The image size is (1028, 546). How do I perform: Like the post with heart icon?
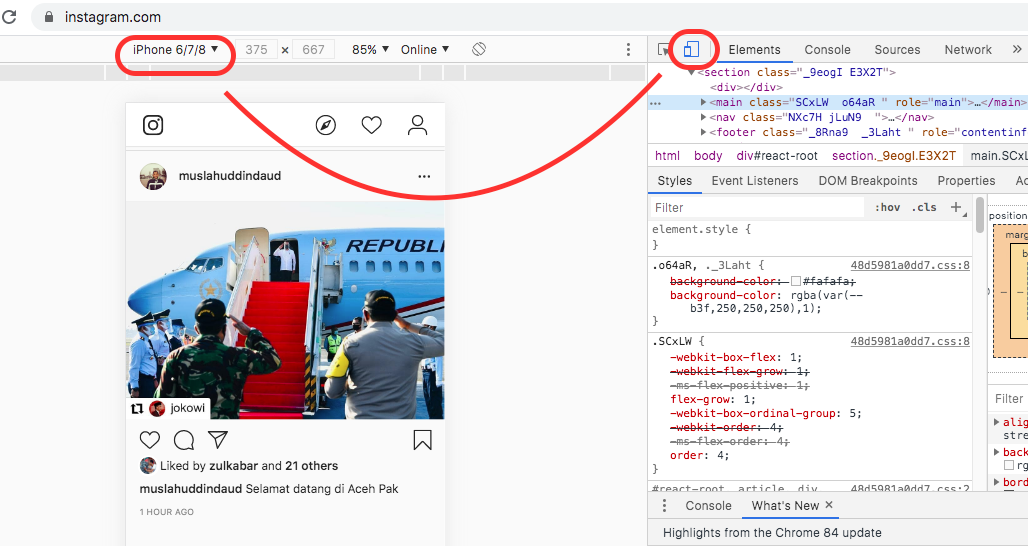(x=150, y=440)
